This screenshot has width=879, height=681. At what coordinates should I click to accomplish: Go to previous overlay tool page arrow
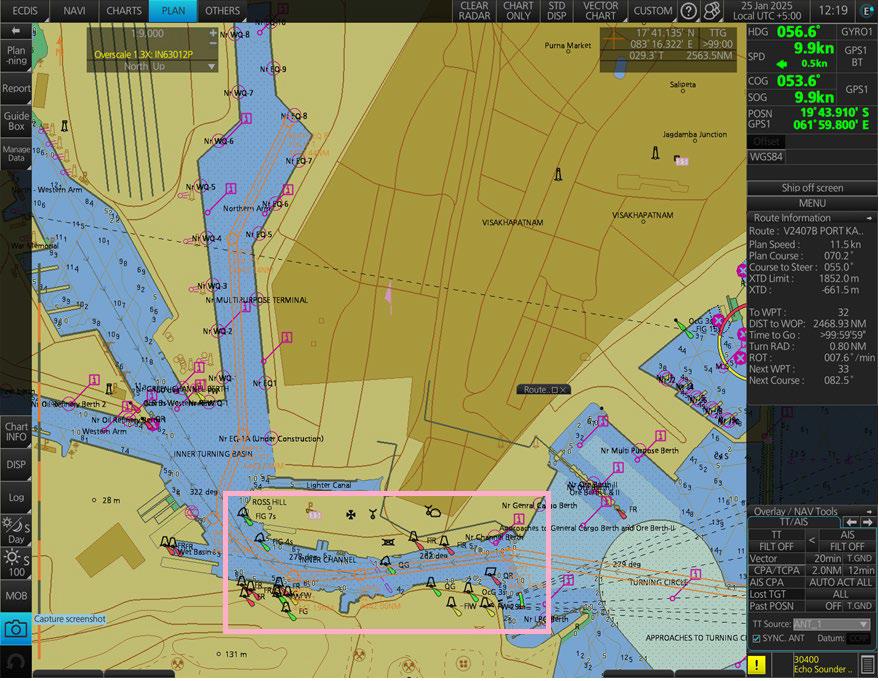point(851,522)
